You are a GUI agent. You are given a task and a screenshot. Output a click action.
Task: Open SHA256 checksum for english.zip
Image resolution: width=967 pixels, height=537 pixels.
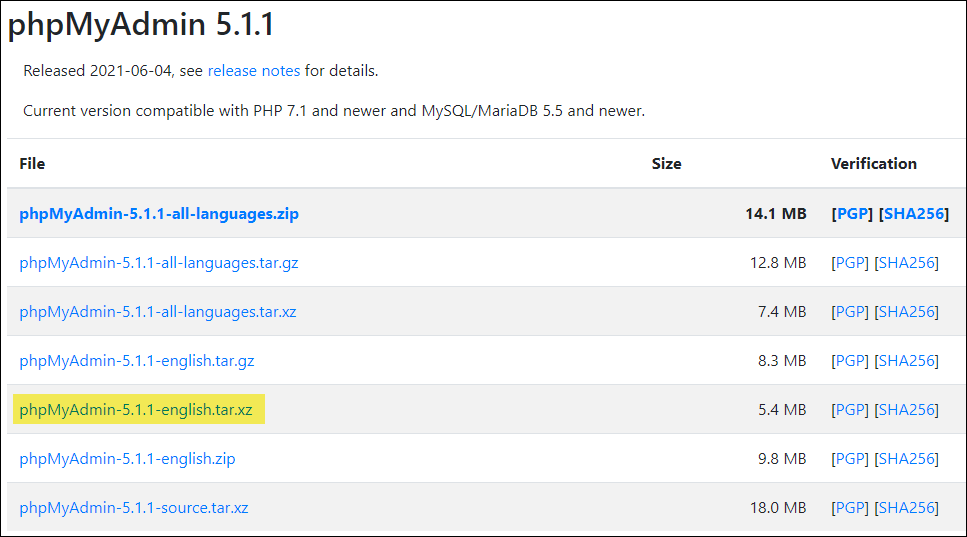907,459
